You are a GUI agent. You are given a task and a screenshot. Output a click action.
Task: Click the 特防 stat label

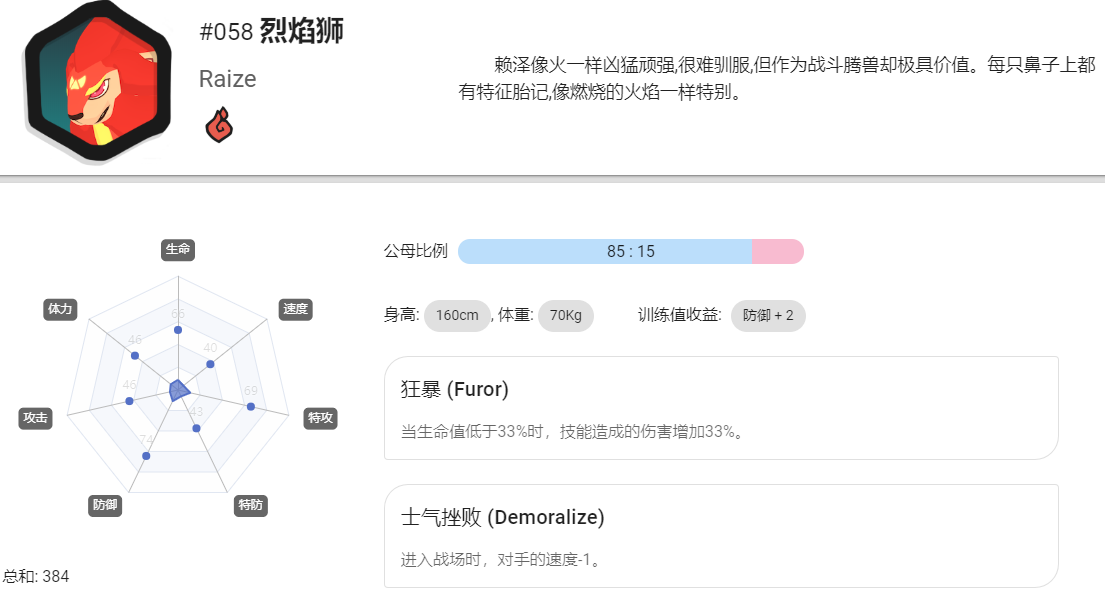point(250,505)
